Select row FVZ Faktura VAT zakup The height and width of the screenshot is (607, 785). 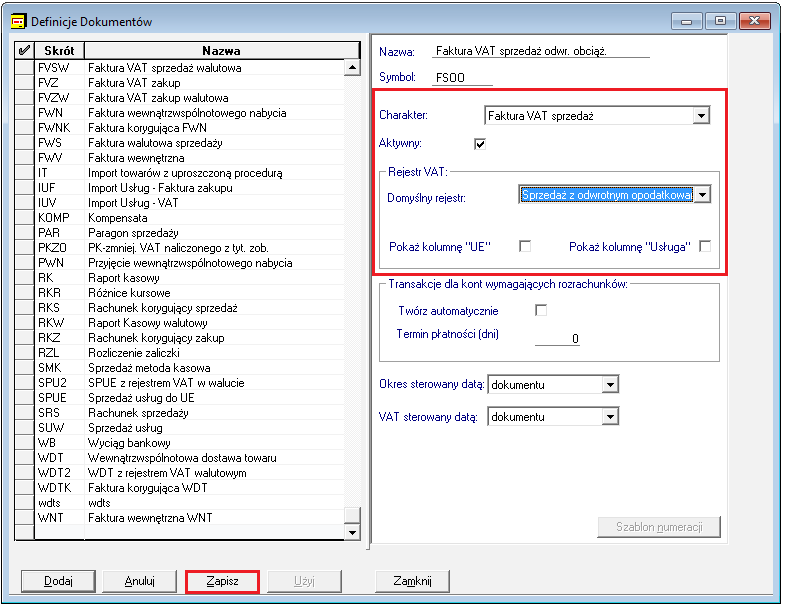click(x=189, y=83)
